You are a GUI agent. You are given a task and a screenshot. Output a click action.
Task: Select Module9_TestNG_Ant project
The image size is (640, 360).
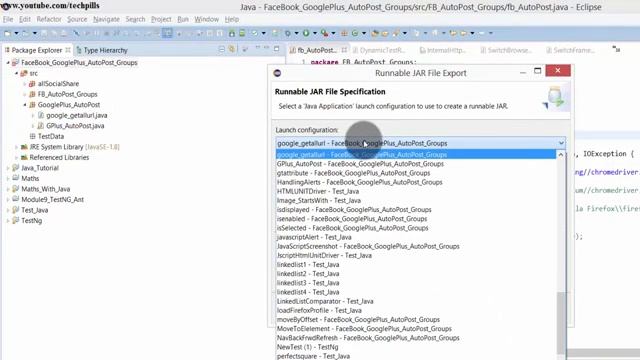pyautogui.click(x=52, y=200)
